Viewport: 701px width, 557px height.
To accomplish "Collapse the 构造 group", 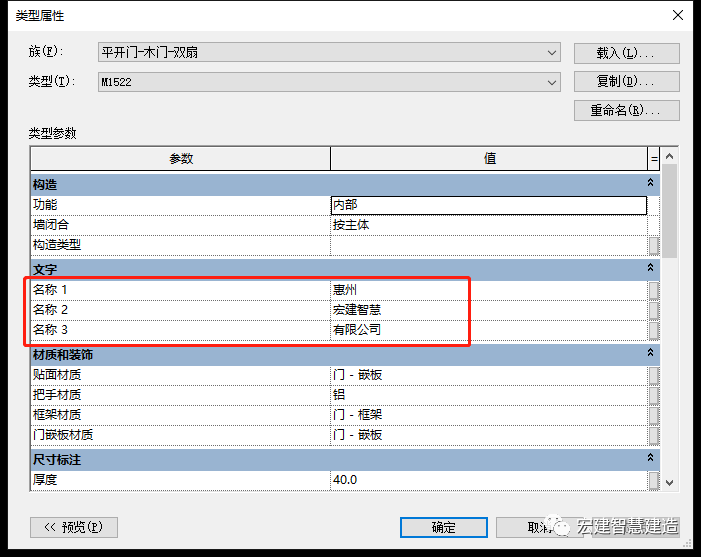I will (650, 182).
